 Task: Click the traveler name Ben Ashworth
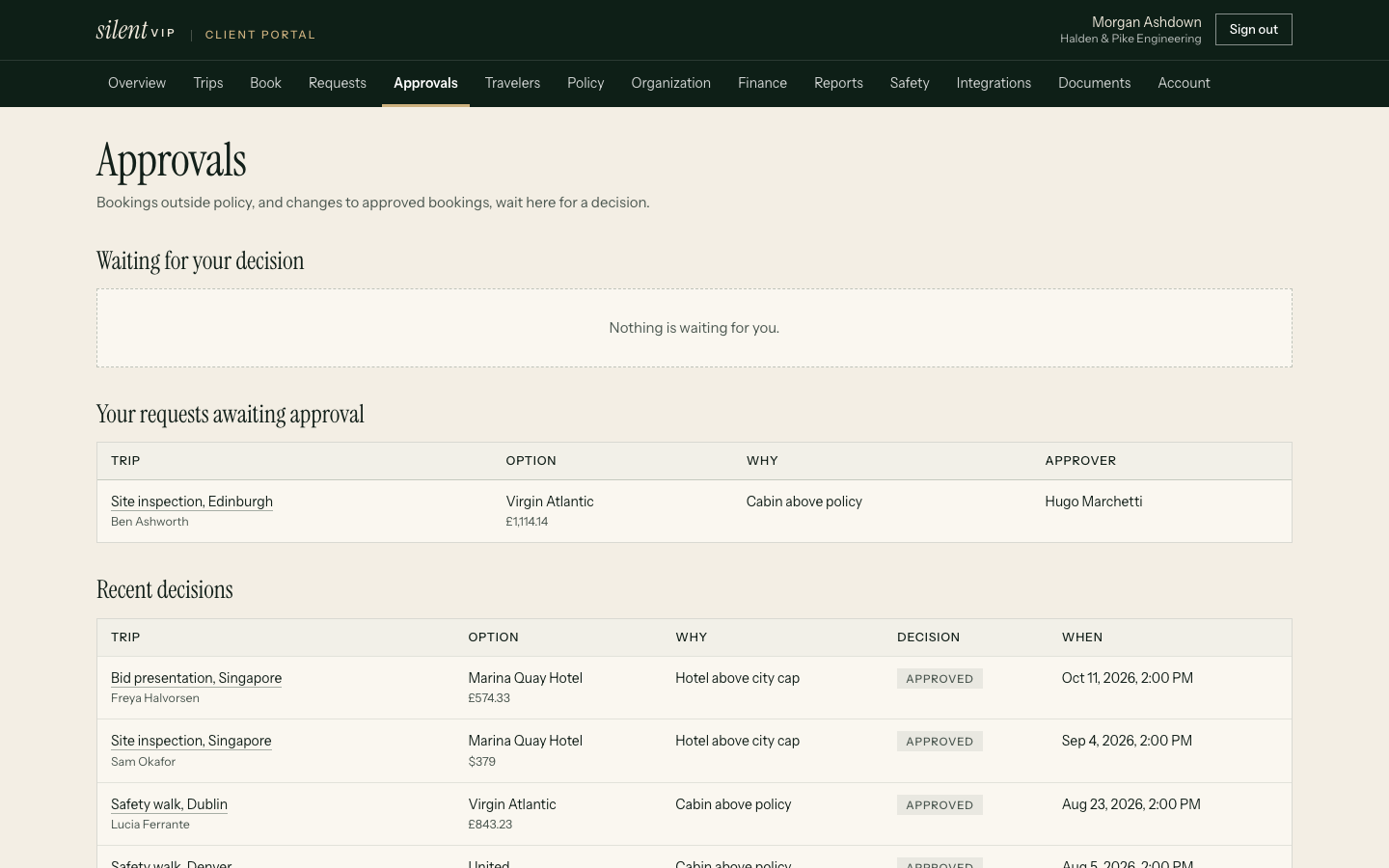tap(150, 522)
